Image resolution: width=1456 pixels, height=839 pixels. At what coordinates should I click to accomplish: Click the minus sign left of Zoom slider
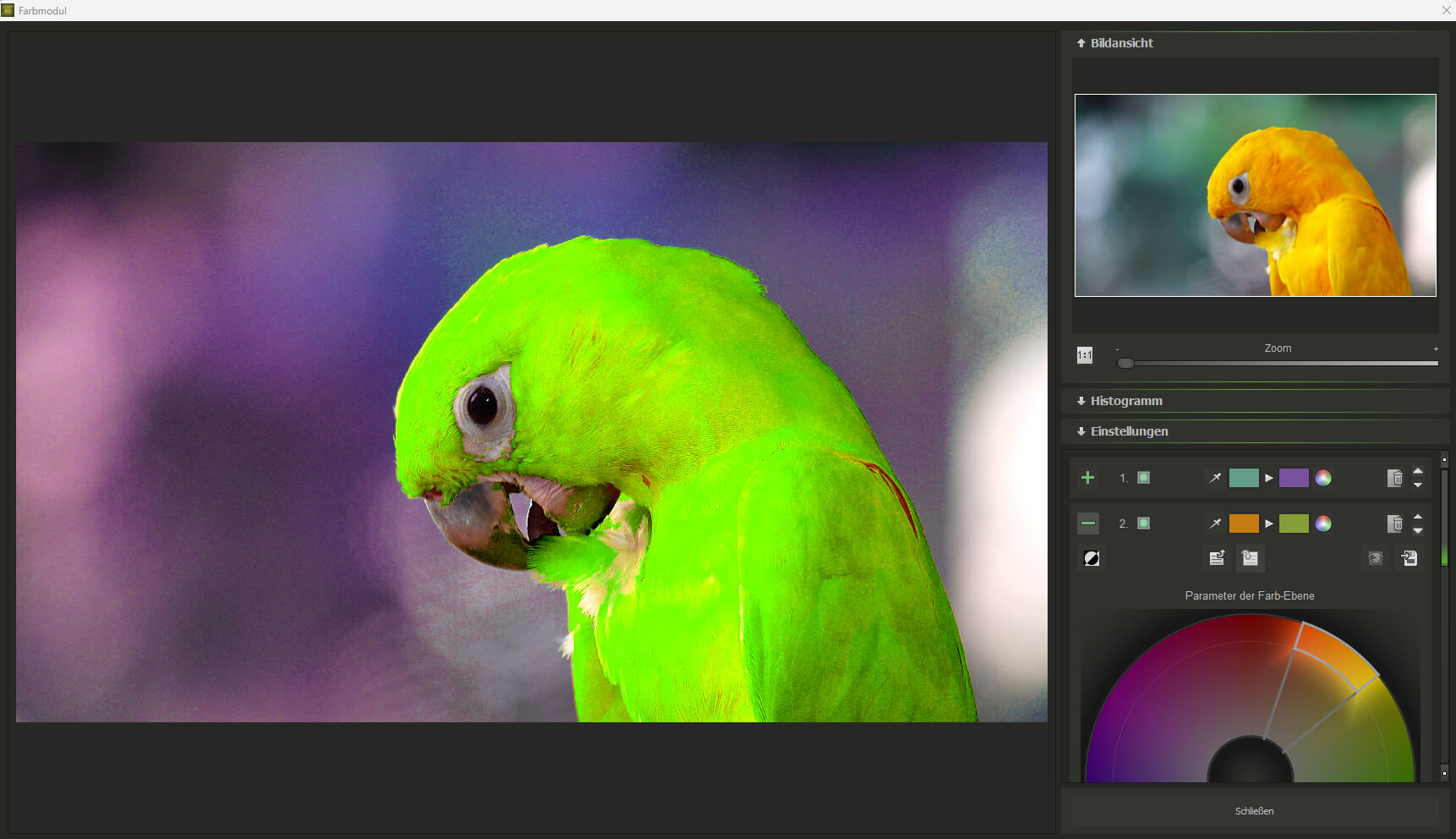(x=1118, y=349)
